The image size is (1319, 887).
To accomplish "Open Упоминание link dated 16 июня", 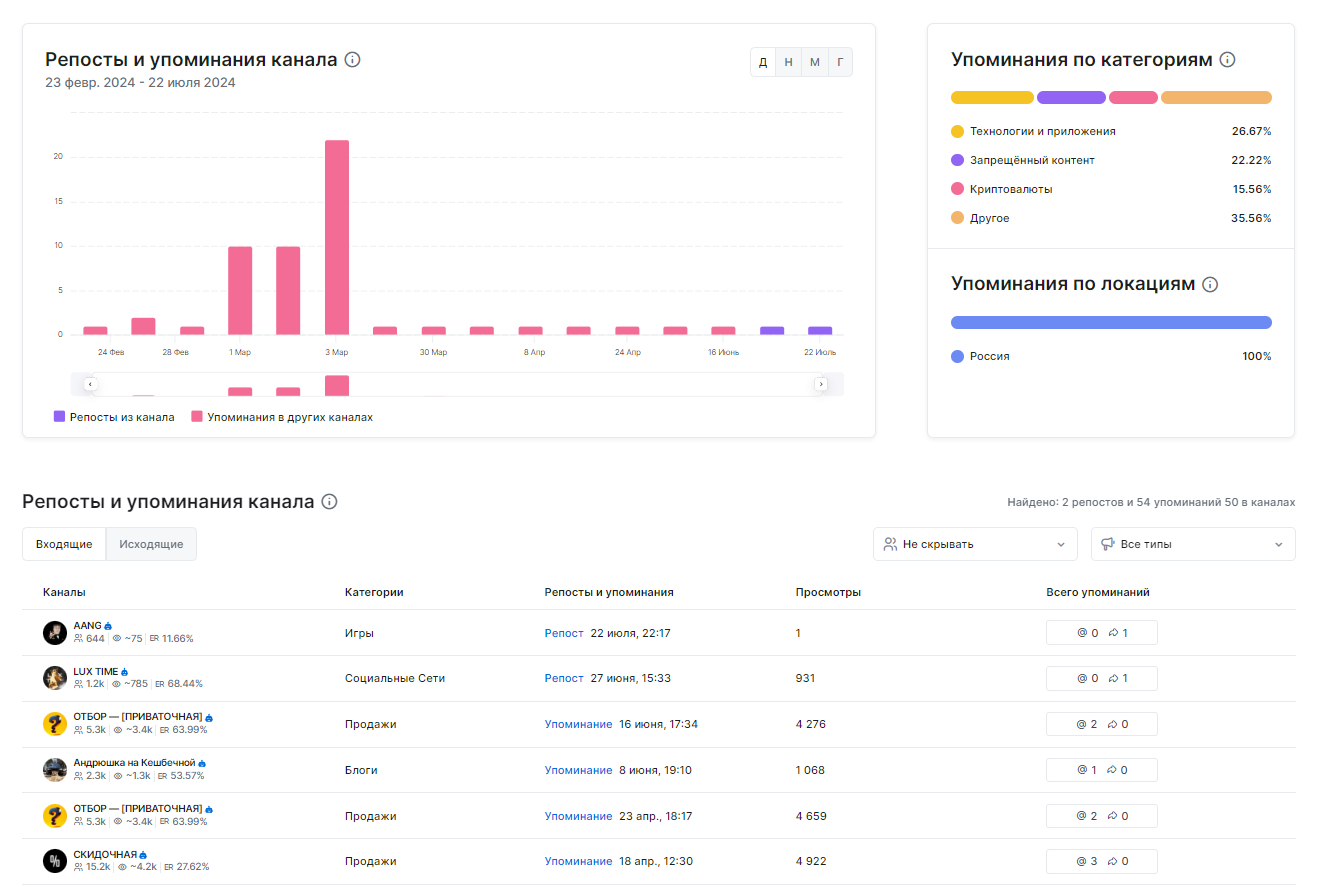I will pos(578,724).
